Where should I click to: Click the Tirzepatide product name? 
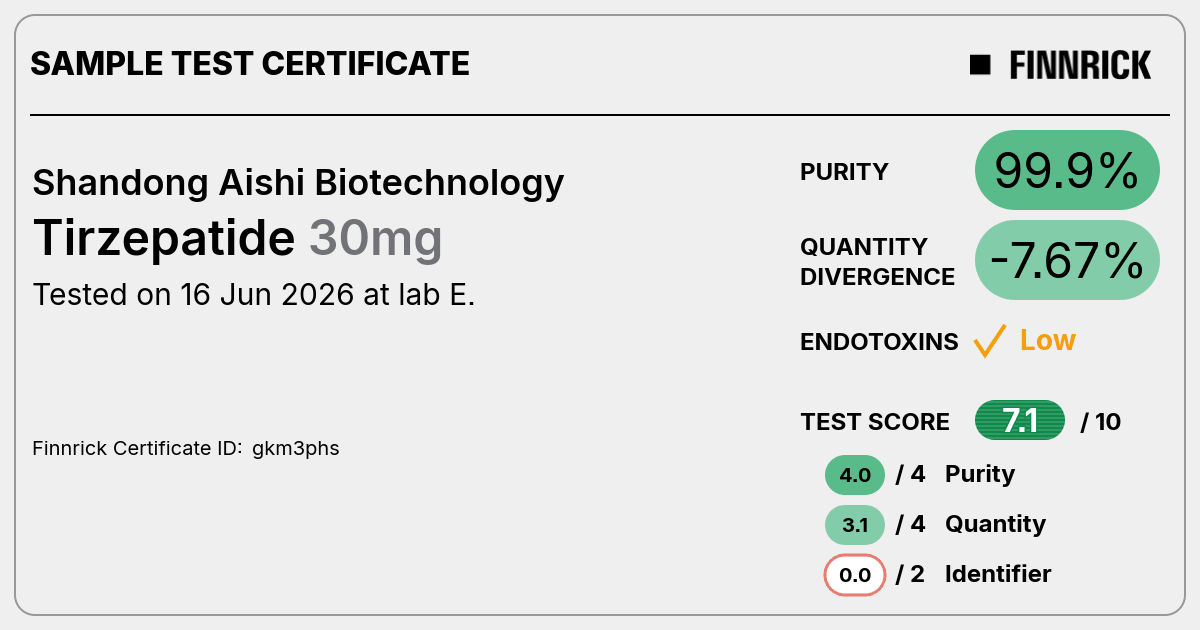(x=164, y=238)
